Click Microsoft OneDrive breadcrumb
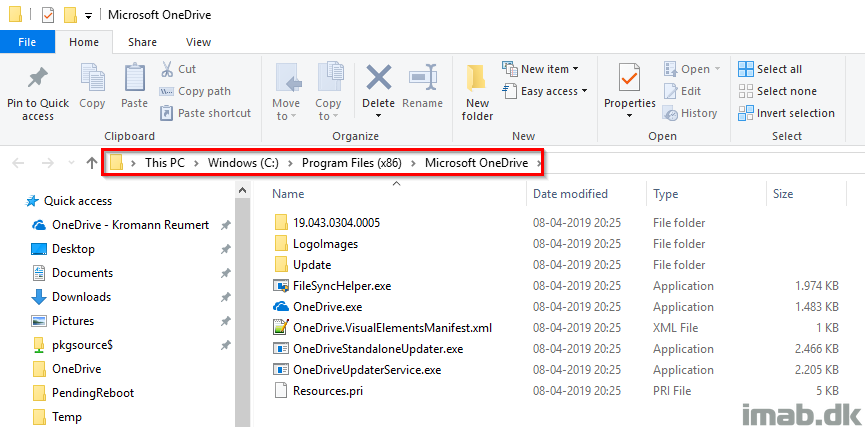 pyautogui.click(x=476, y=163)
